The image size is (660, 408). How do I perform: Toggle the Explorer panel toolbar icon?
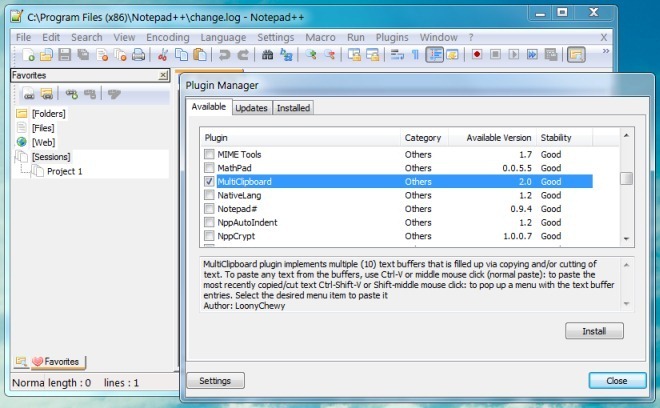576,55
